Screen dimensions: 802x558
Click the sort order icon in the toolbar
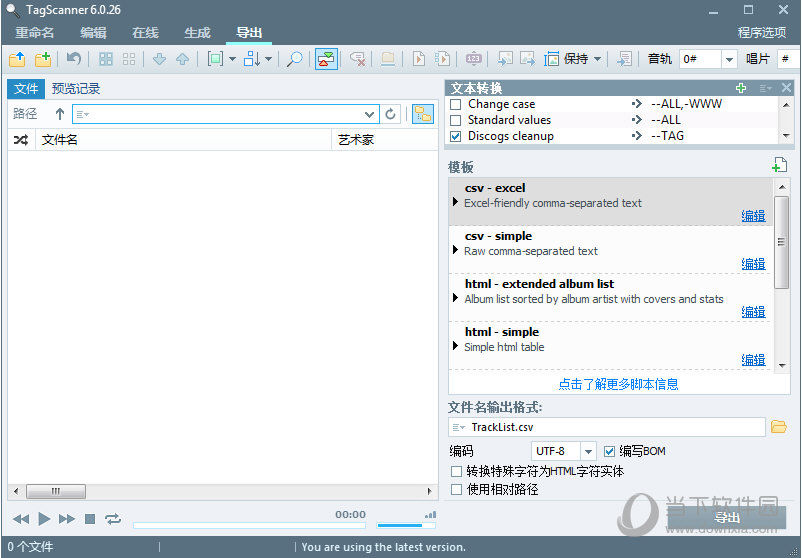coord(252,59)
